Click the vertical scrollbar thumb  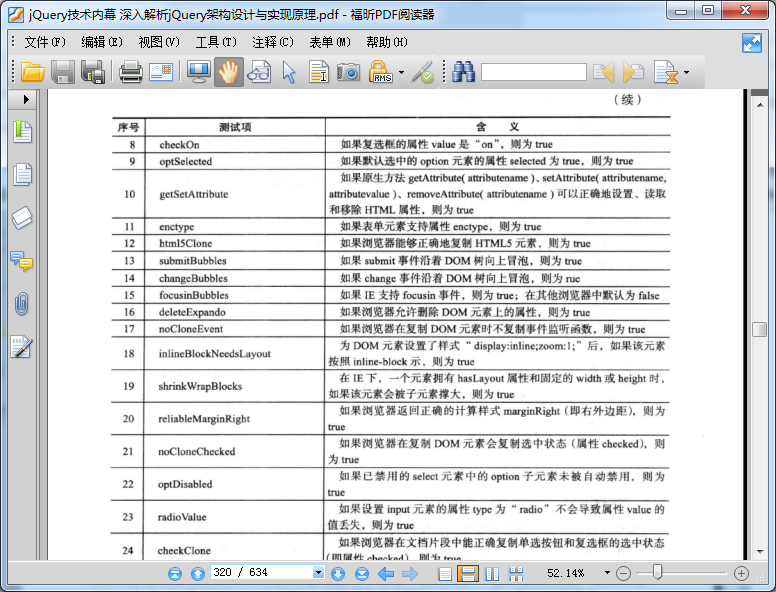(759, 329)
